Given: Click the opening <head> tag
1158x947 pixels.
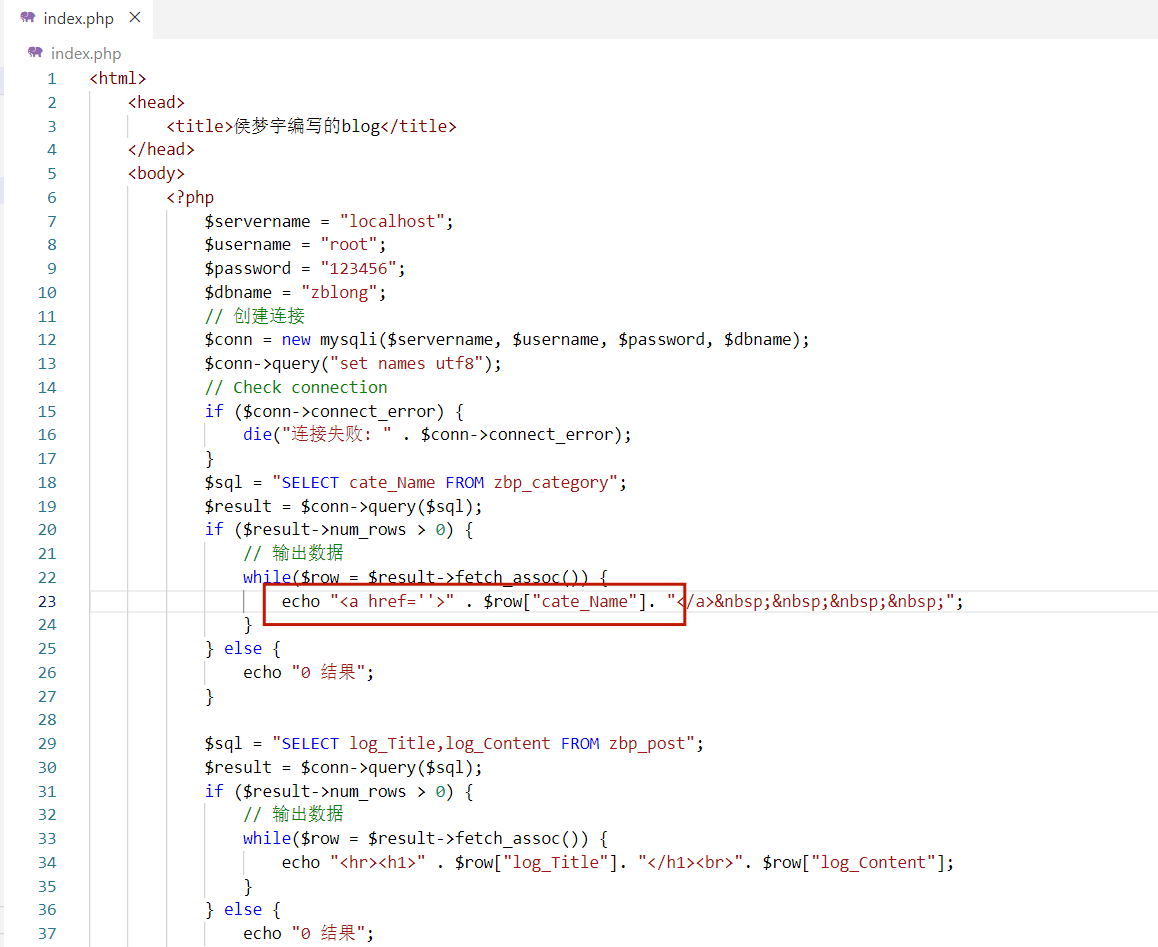Looking at the screenshot, I should point(157,102).
